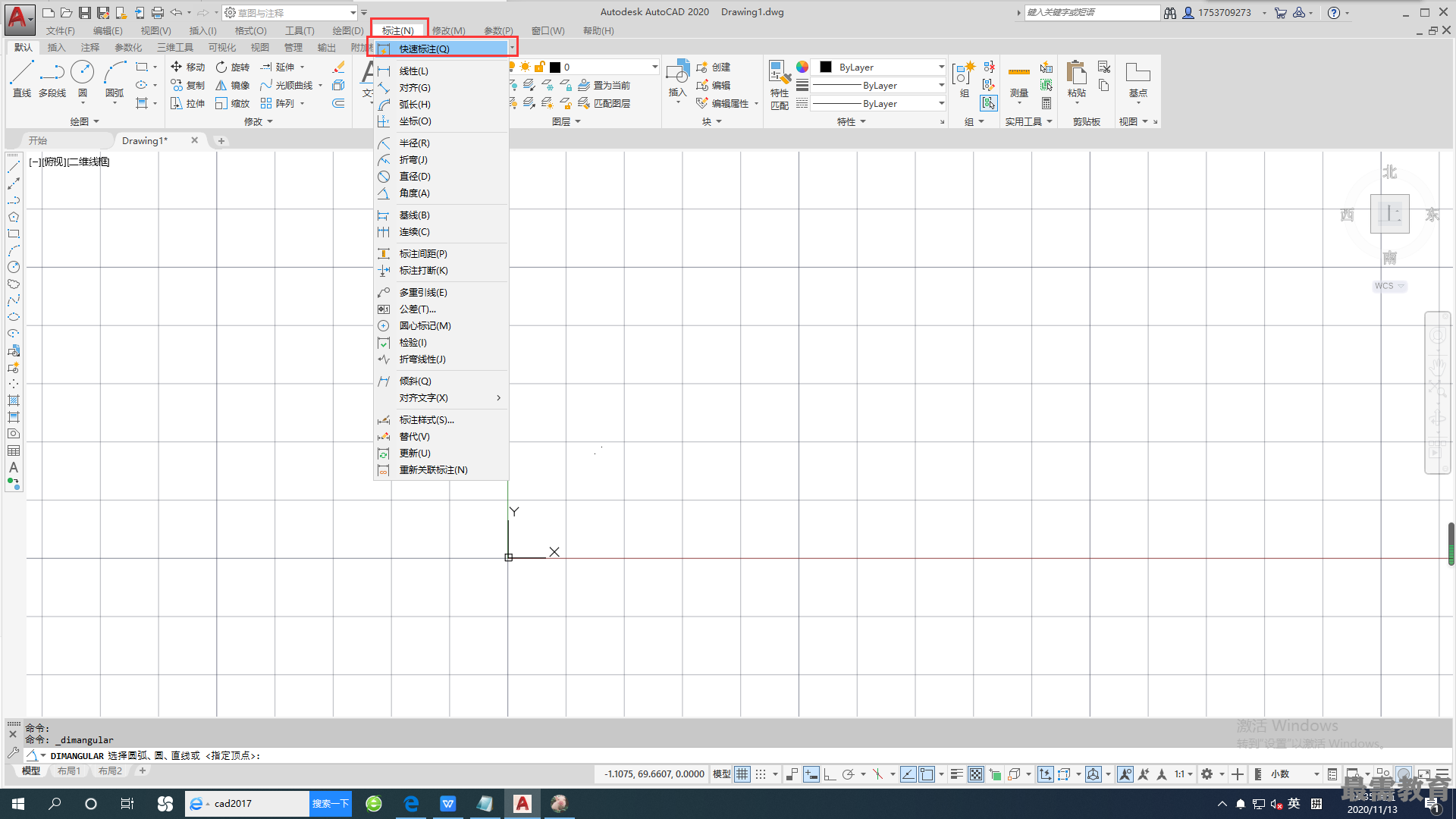The image size is (1456, 819).
Task: Open the workspace selector dropdown 草图与注释
Action: point(290,13)
